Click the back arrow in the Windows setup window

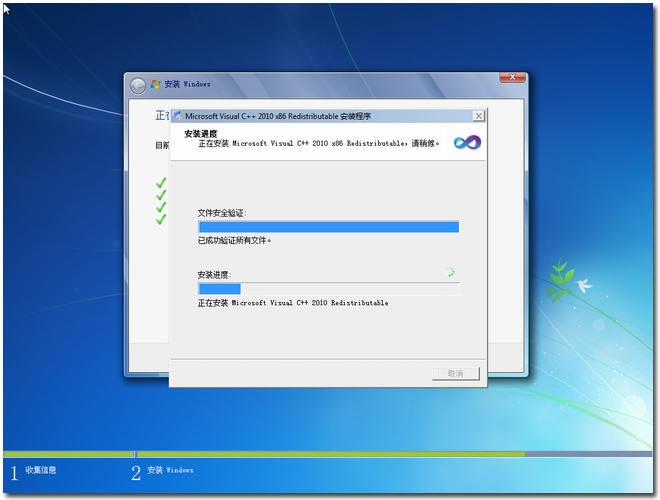pos(138,85)
